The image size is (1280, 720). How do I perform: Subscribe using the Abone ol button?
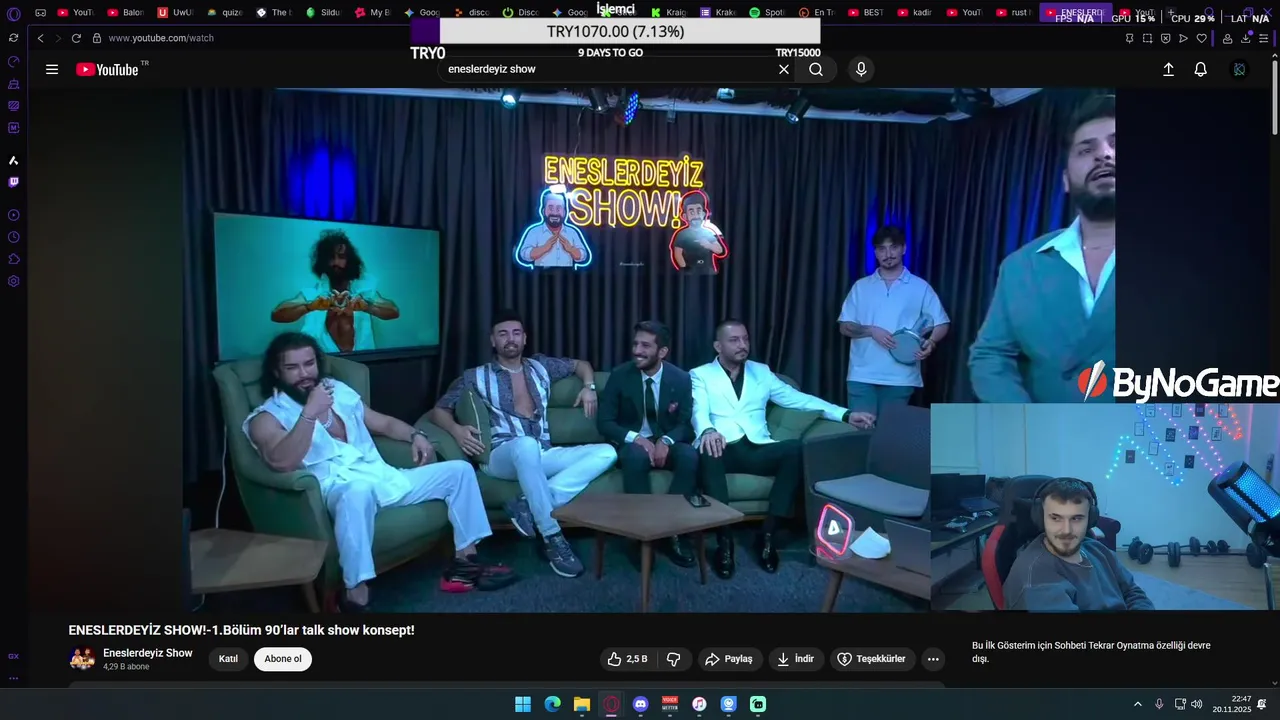click(283, 659)
